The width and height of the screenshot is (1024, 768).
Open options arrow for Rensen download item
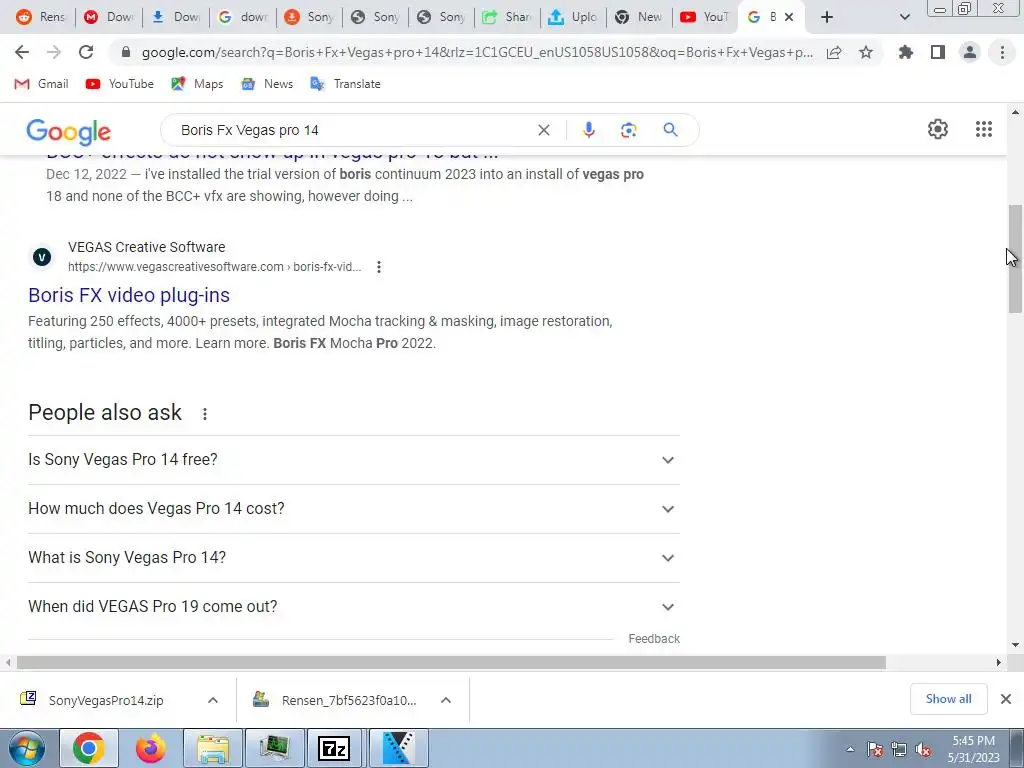[x=446, y=700]
